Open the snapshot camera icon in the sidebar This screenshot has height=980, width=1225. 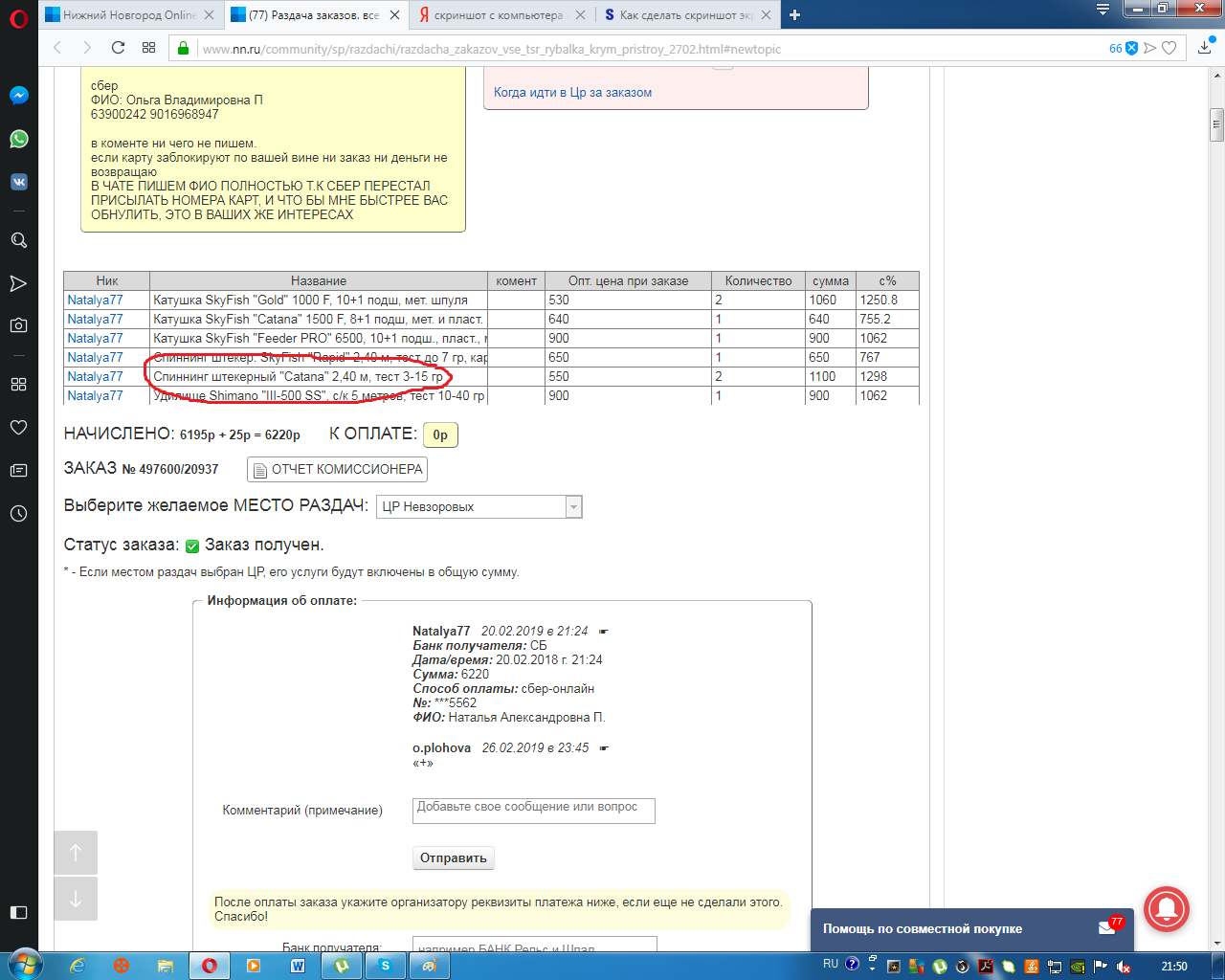[x=18, y=325]
